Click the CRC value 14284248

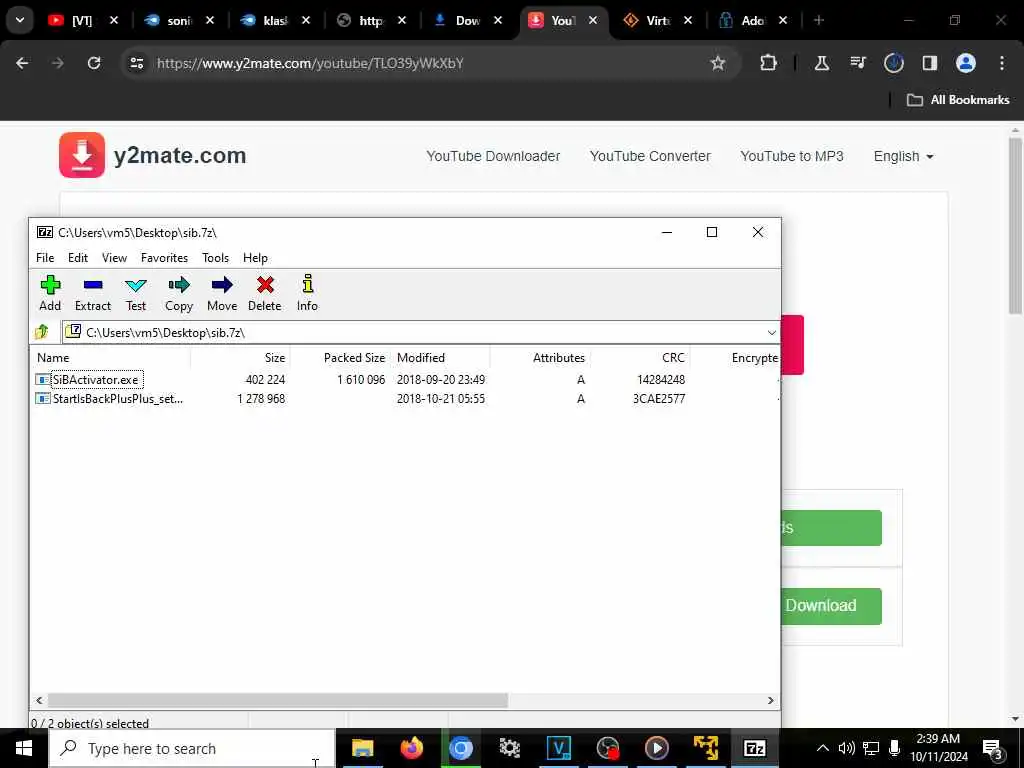pos(661,380)
